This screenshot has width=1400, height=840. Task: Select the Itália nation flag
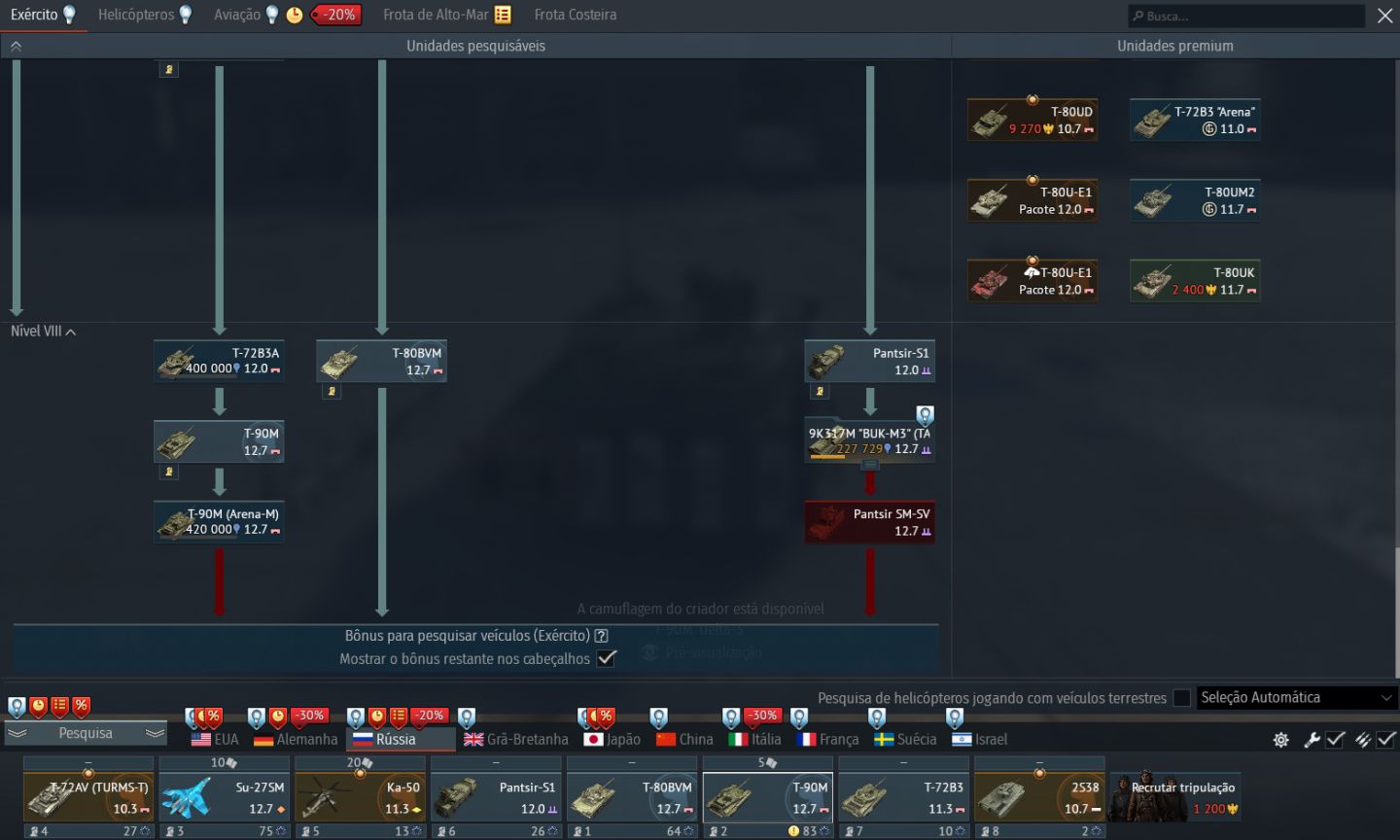(754, 739)
